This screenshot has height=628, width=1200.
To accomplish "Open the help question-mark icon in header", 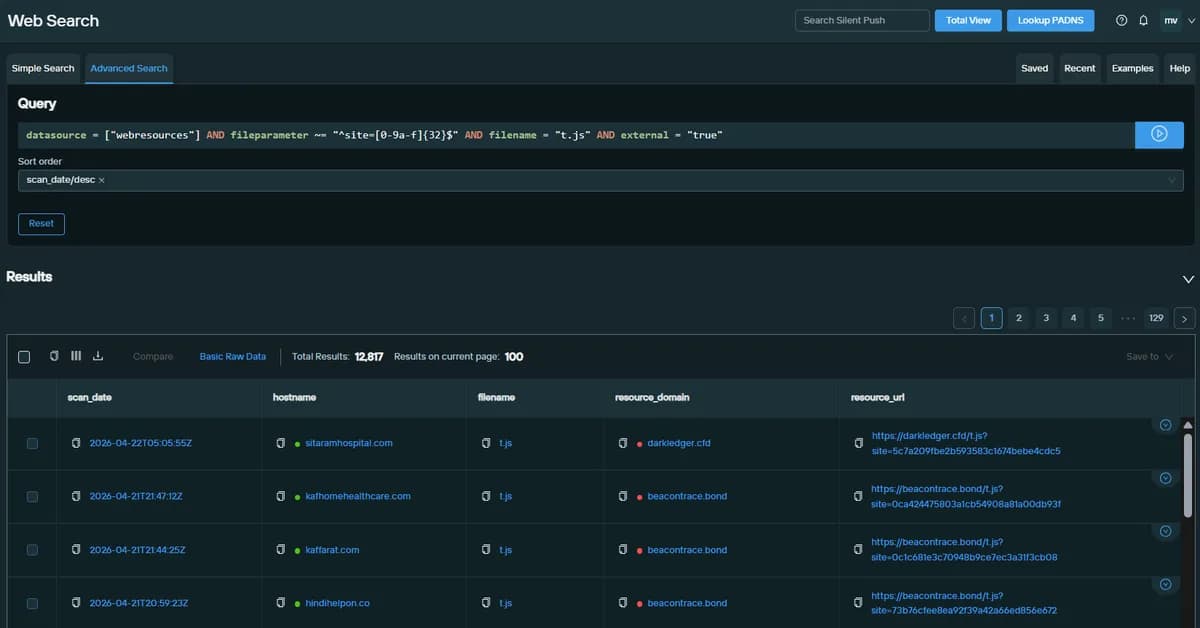I will point(1121,20).
